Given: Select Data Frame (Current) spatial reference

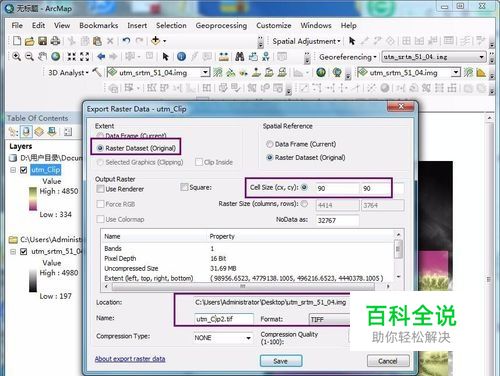Looking at the screenshot, I should pos(270,144).
